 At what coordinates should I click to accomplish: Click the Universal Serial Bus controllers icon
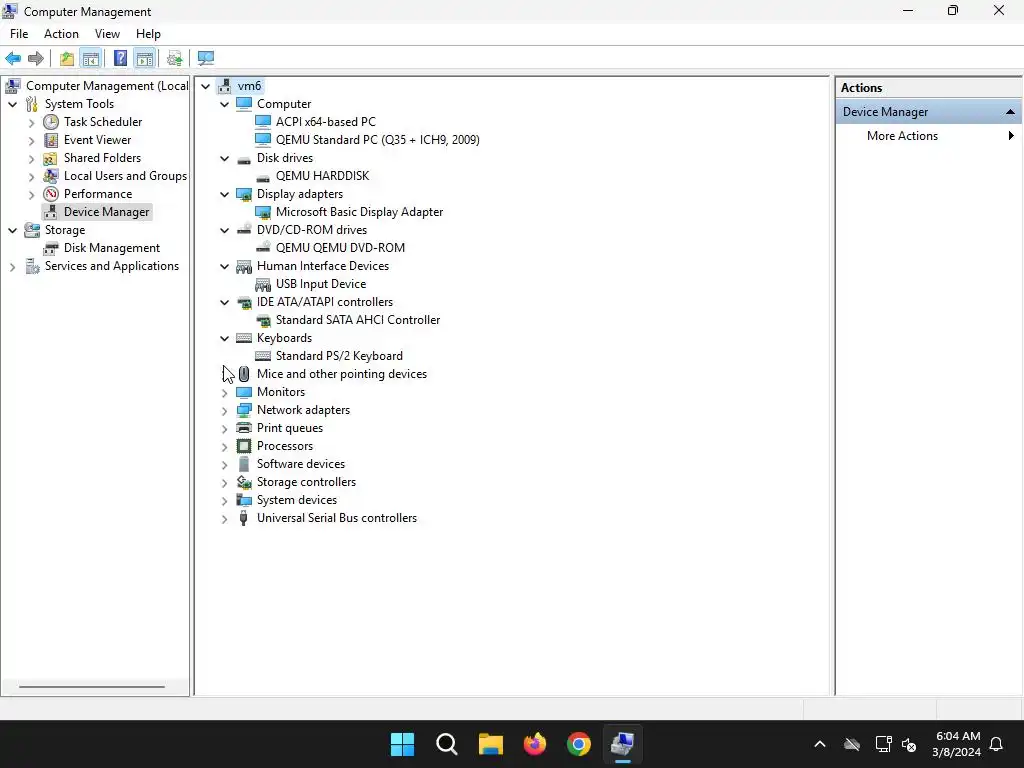(244, 518)
